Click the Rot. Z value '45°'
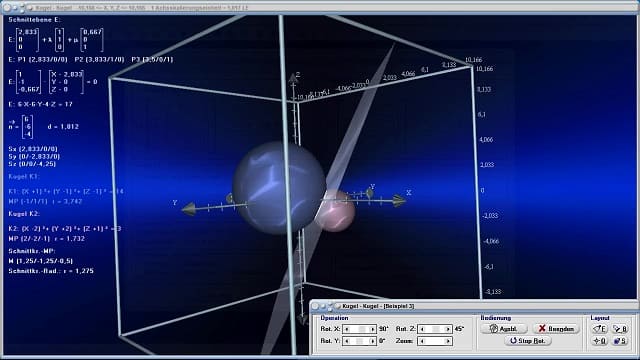640x360 pixels. [x=459, y=329]
